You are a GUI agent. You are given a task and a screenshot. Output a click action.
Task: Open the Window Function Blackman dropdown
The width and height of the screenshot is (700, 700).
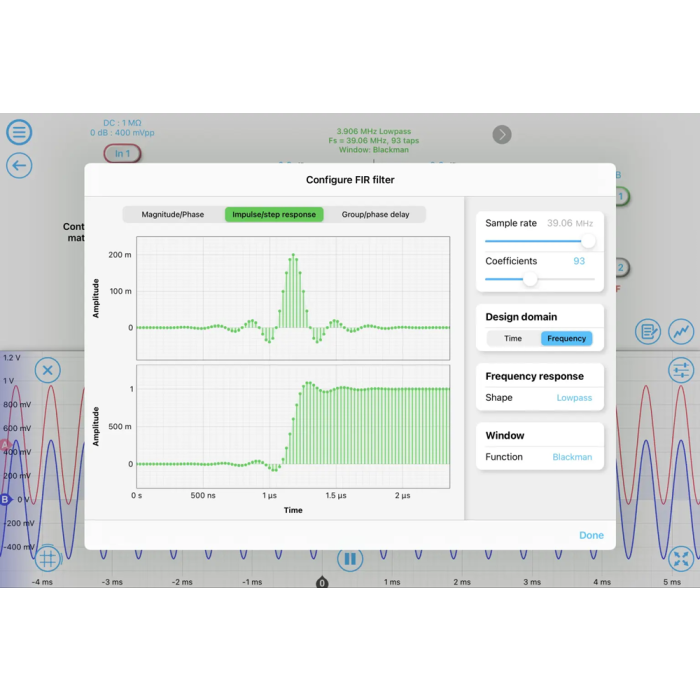point(572,457)
